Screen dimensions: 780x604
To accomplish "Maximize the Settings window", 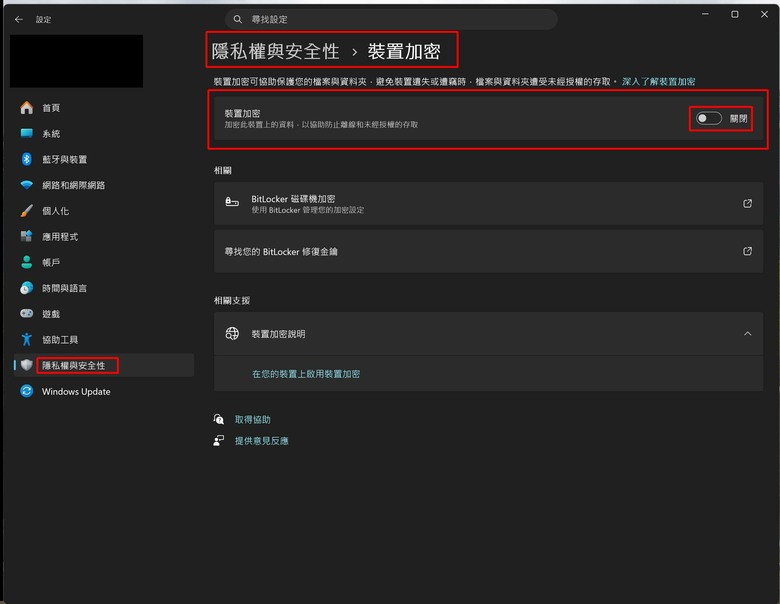I will 735,14.
